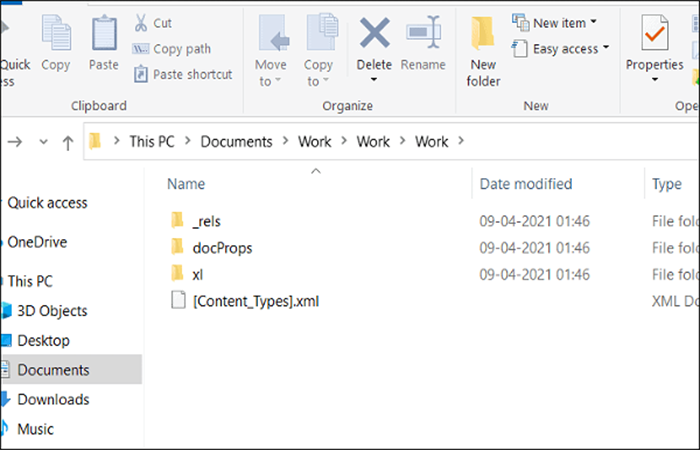The image size is (700, 450).
Task: Open Quick access in navigation pane
Action: [x=47, y=203]
